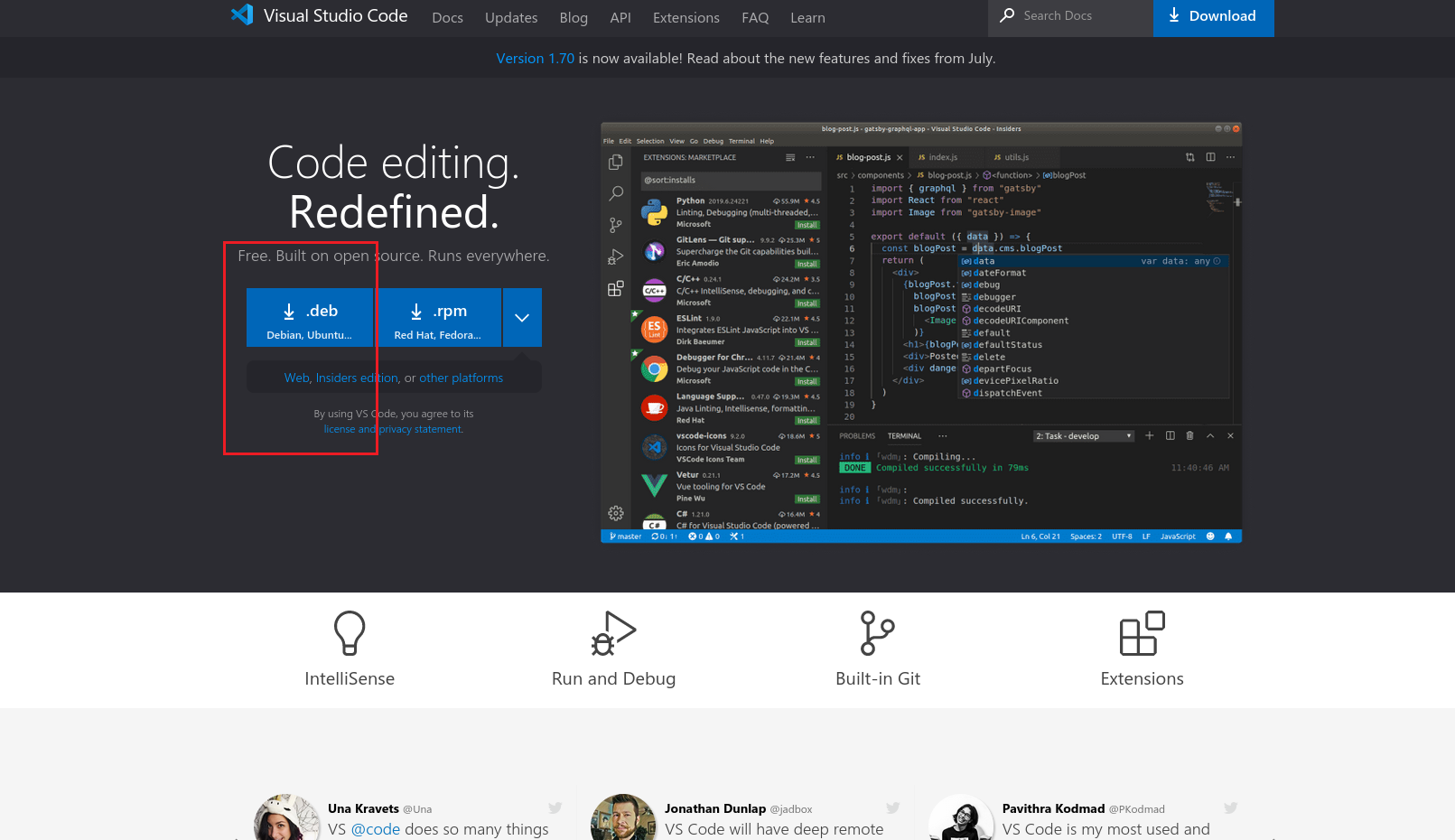
Task: Click the Twitter bird on Una Kravets' tweet
Action: (555, 807)
